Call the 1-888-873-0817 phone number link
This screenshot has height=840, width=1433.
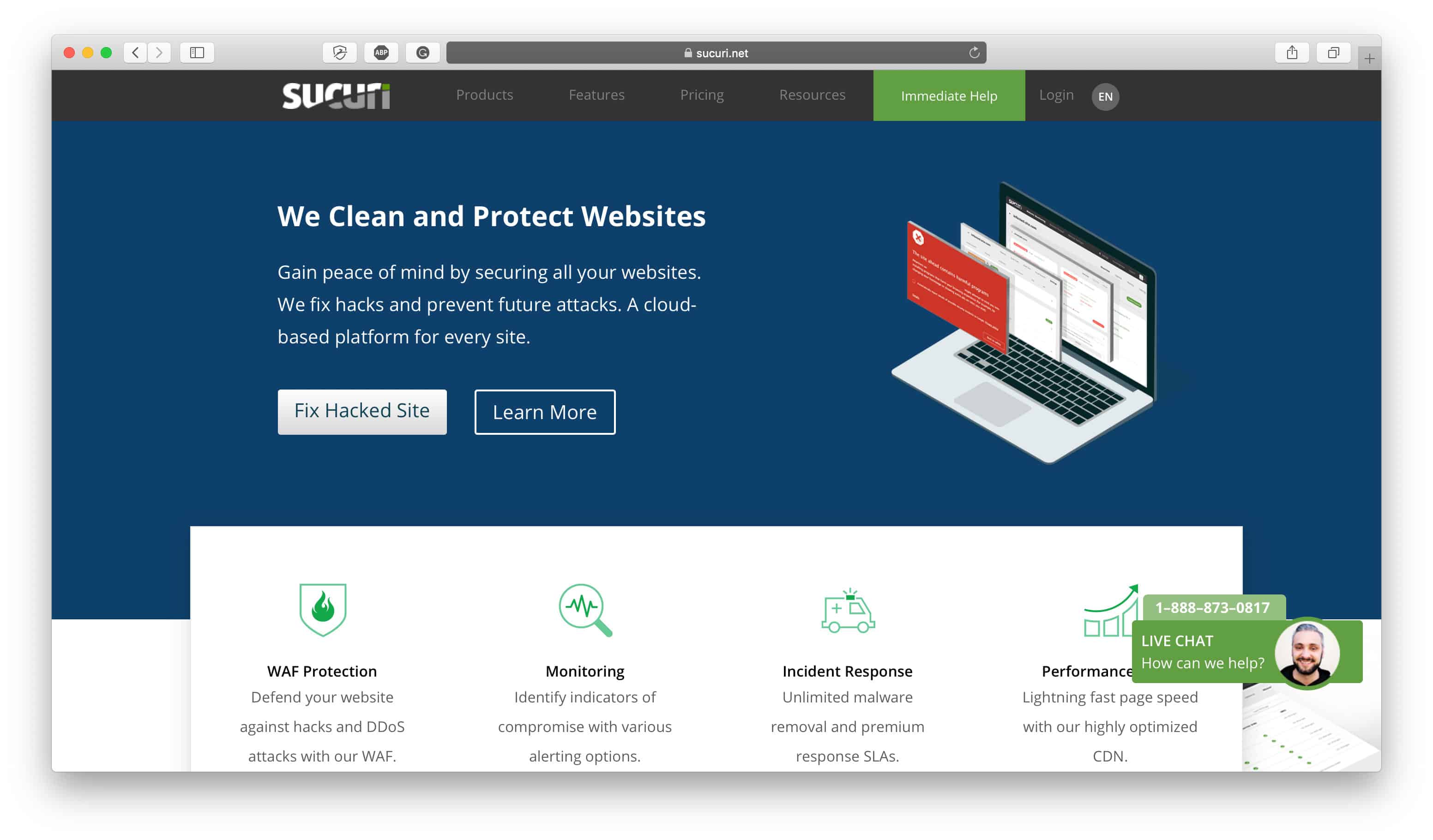pos(1213,607)
